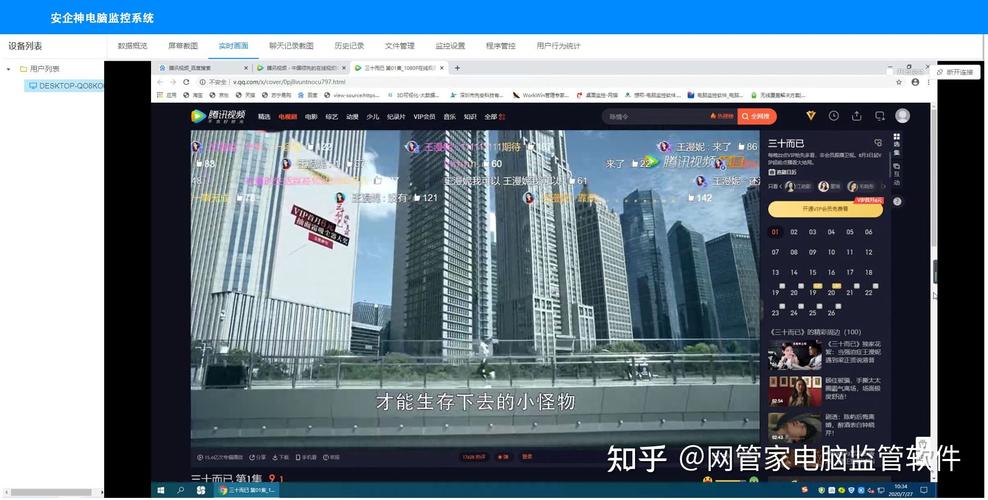988x500 pixels.
Task: Click the sidebar horizontal scrollbar
Action: tap(50, 492)
